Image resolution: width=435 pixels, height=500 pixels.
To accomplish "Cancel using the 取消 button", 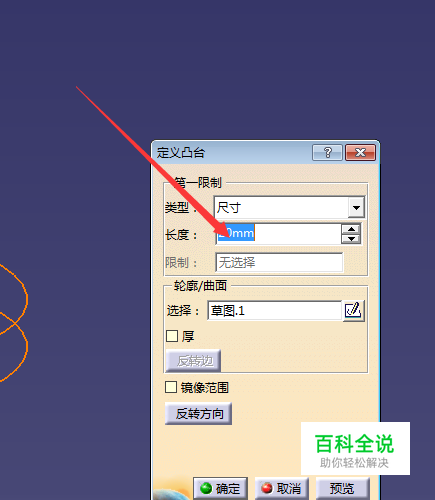I will coord(282,488).
